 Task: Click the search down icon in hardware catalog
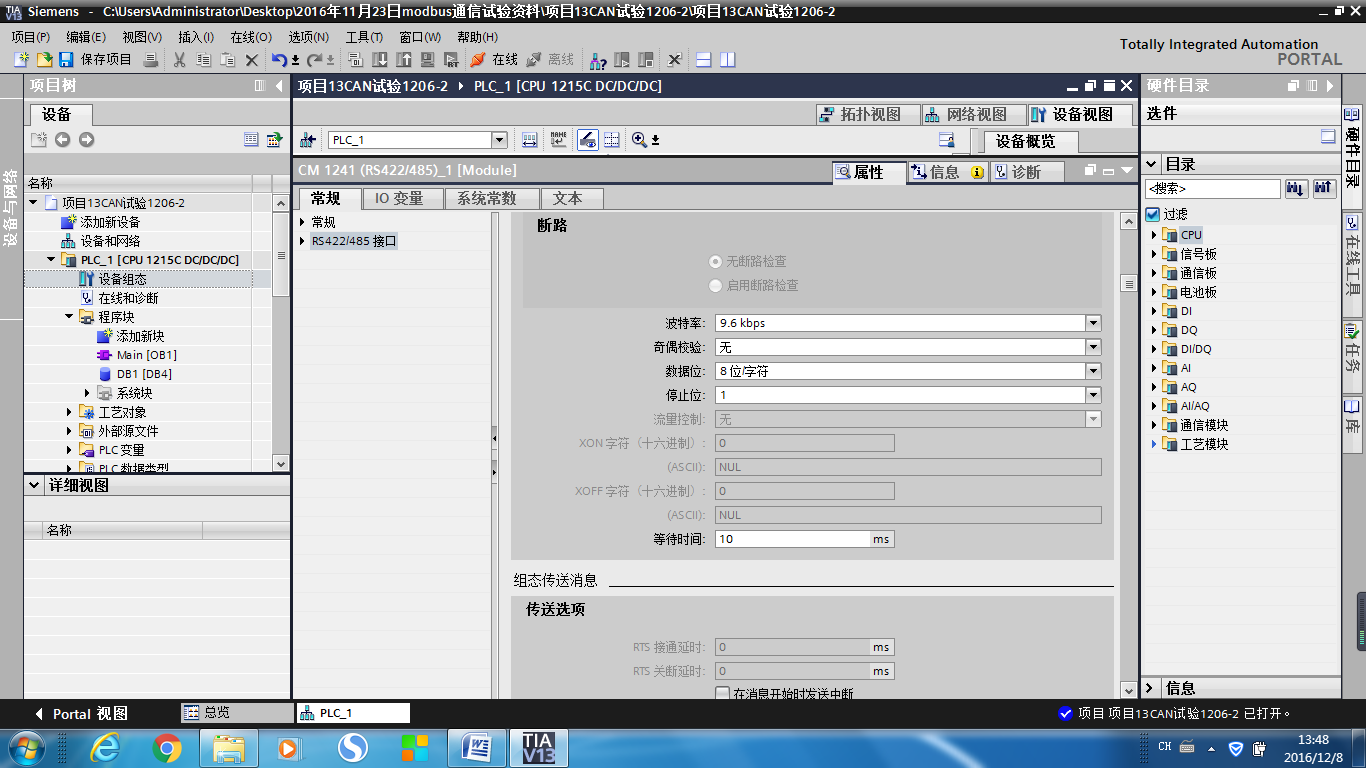pyautogui.click(x=1296, y=188)
